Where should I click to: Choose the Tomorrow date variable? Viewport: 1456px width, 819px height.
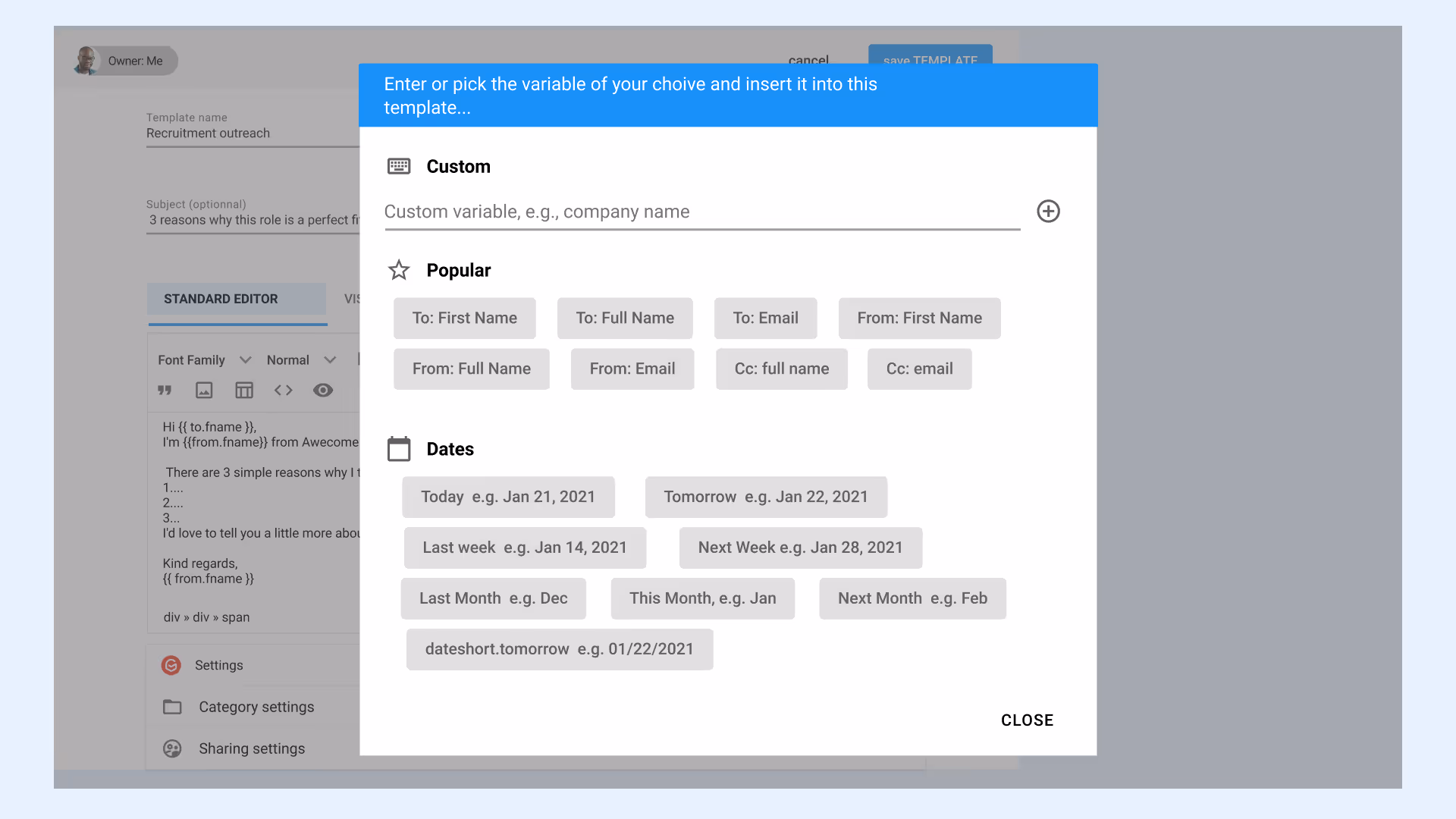pyautogui.click(x=765, y=497)
